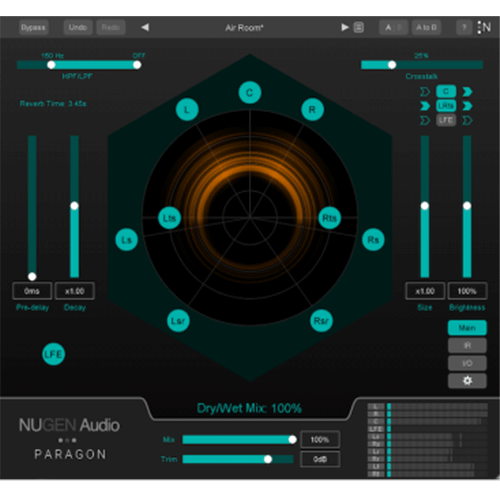500x500 pixels.
Task: Click the Dry/Wet Mix 100% label
Action: (x=249, y=408)
